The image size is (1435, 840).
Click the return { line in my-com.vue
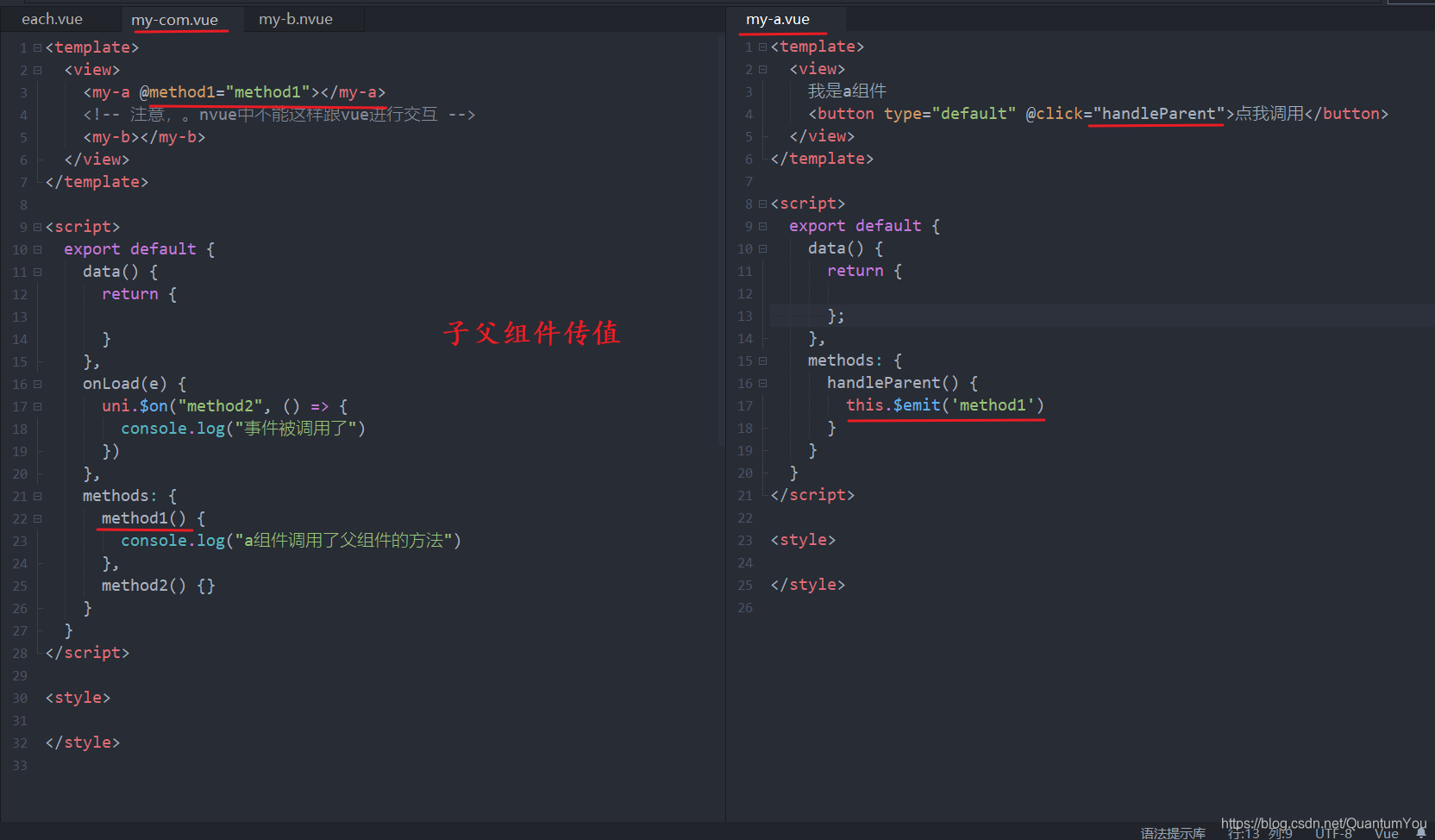139,294
